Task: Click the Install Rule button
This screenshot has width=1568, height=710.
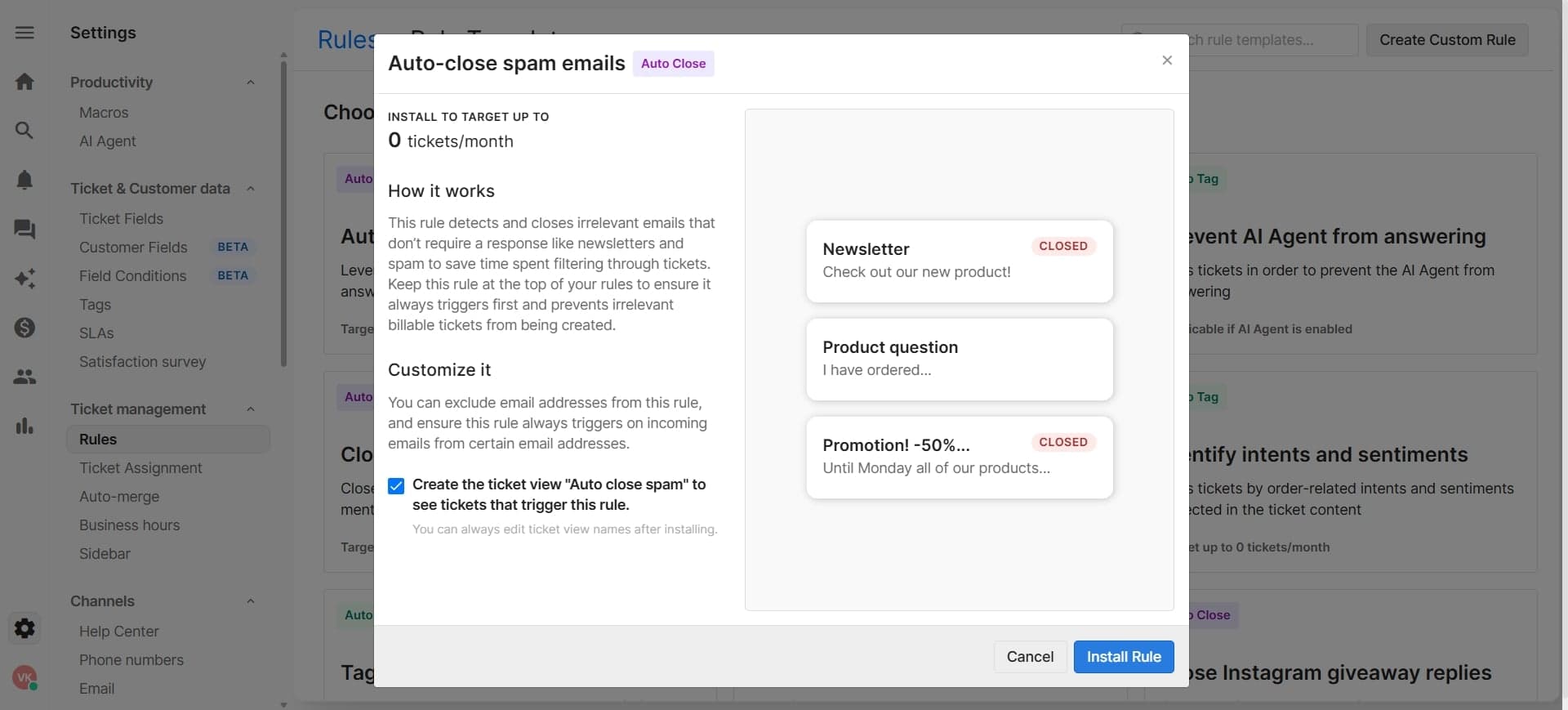Action: coord(1123,657)
